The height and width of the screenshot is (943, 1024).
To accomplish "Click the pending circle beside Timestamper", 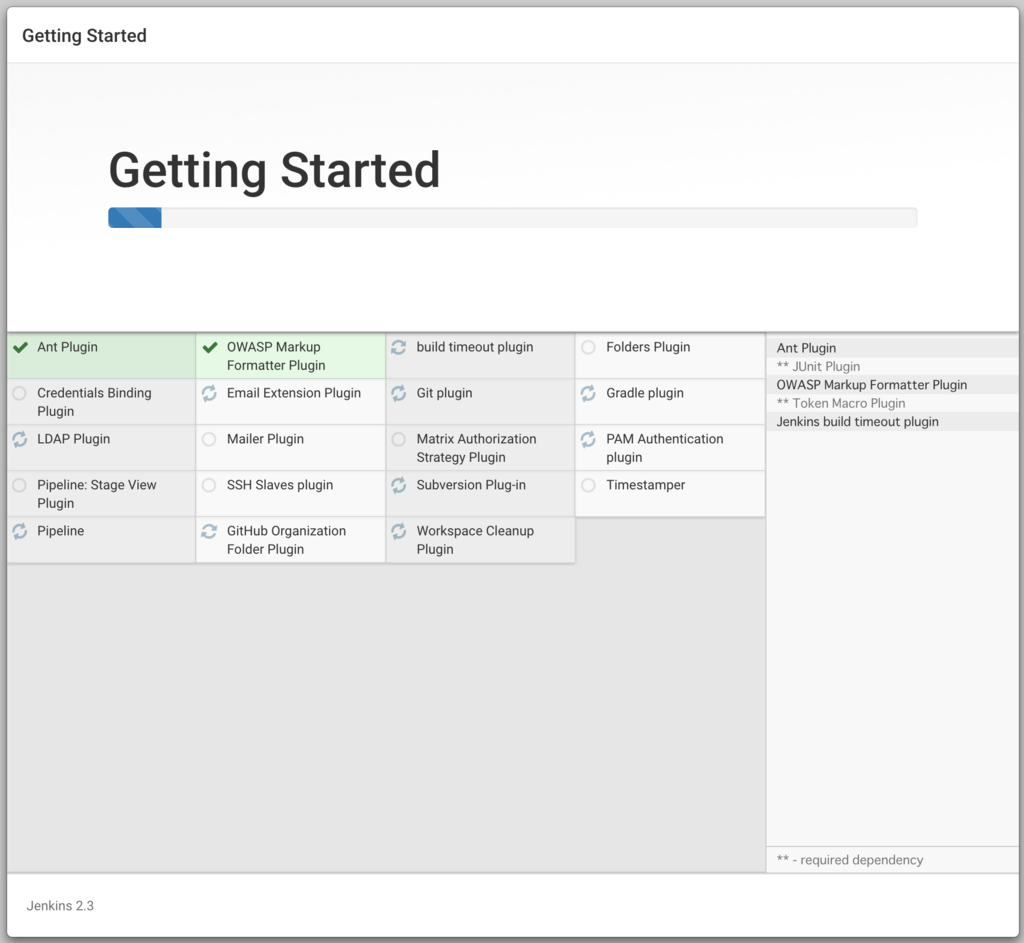I will (588, 485).
